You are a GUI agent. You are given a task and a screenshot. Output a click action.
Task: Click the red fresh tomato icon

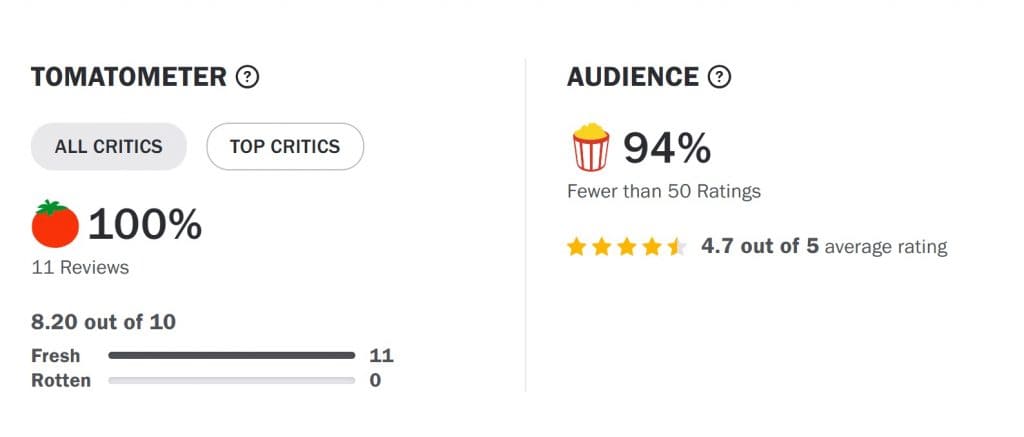(55, 224)
